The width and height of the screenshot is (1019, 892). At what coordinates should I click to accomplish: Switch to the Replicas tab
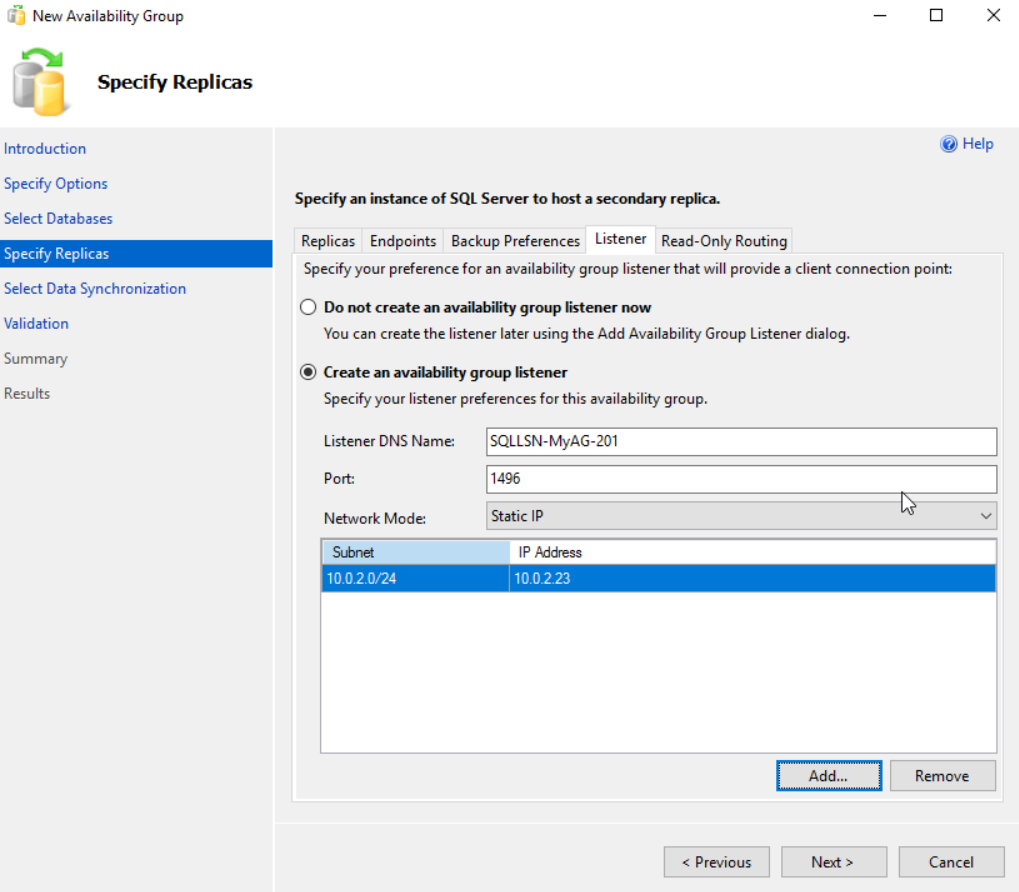click(328, 241)
